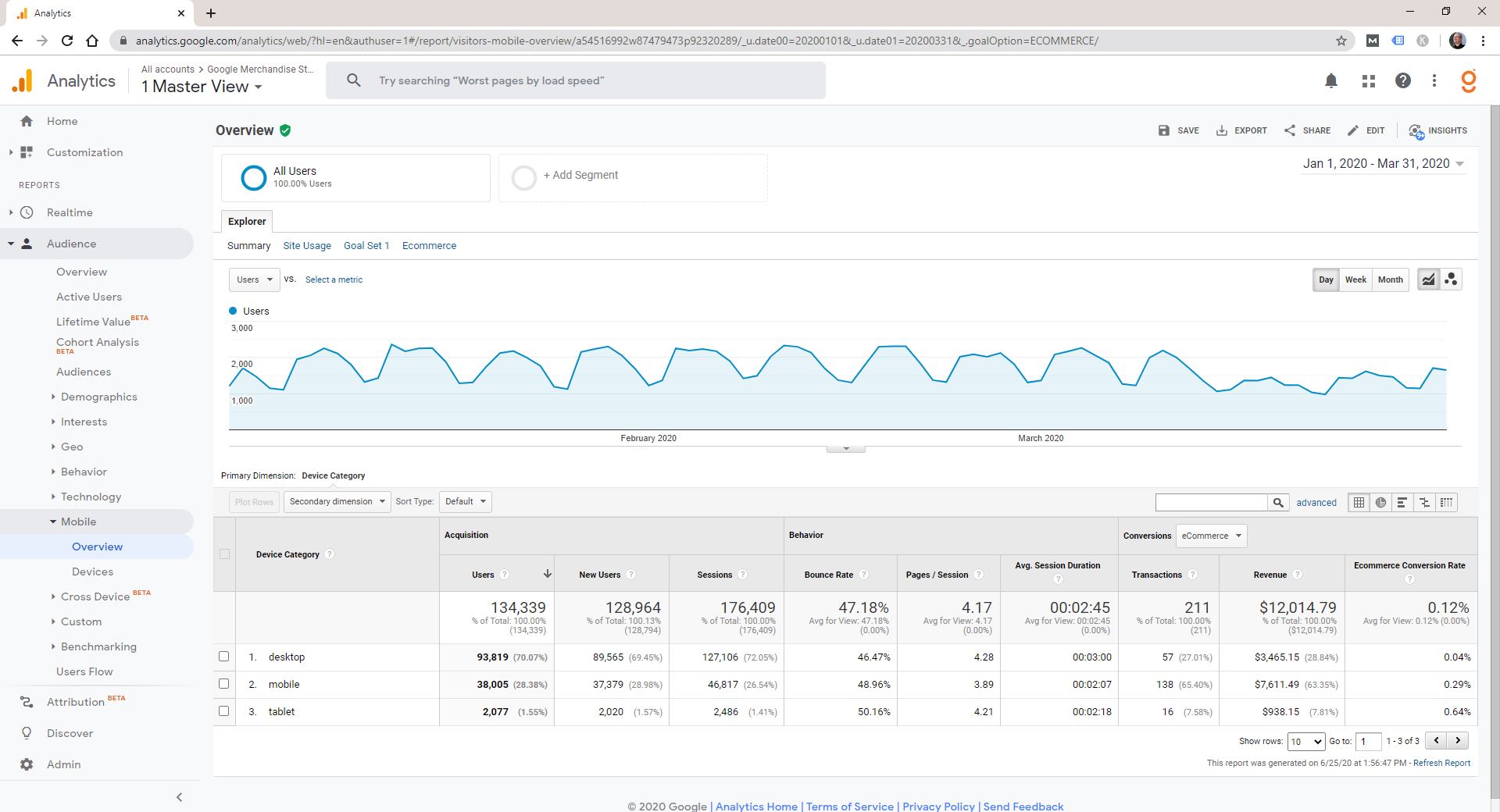Viewport: 1500px width, 812px height.
Task: Go to the previous table page arrow
Action: pos(1436,740)
